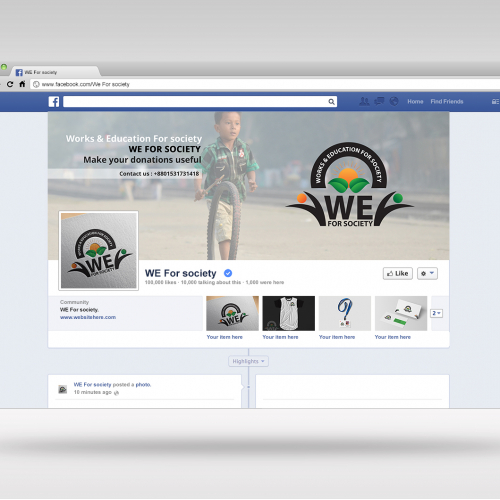Open Find Friends in top bar
Screen dimensions: 500x500
click(447, 102)
